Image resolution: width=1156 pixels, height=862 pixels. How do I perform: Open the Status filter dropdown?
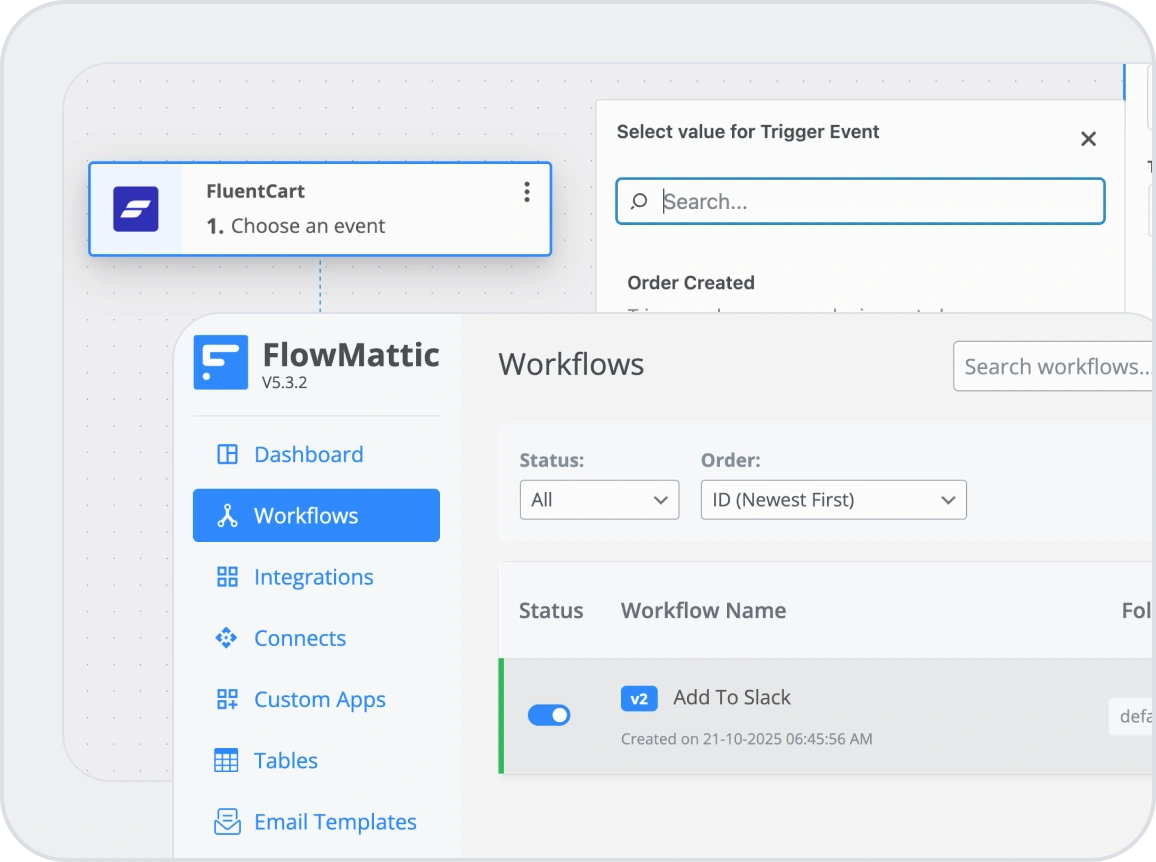point(599,500)
